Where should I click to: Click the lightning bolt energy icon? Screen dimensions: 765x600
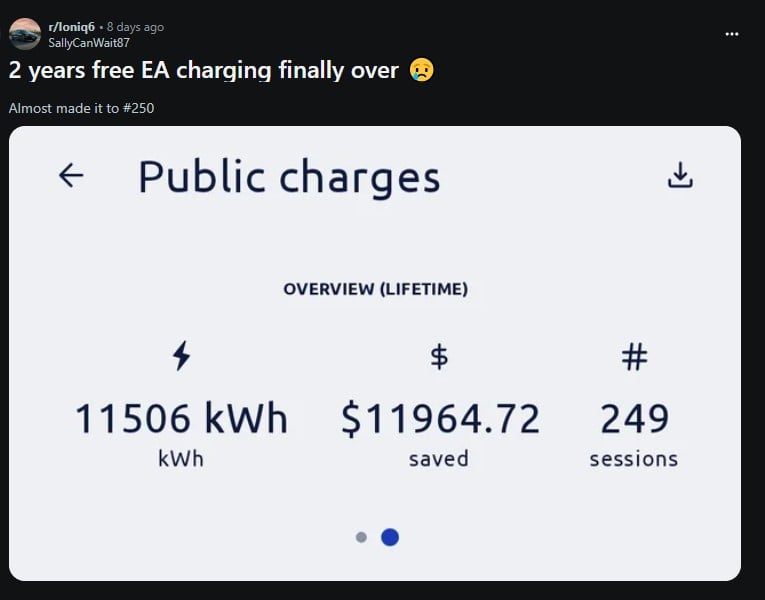coord(181,356)
